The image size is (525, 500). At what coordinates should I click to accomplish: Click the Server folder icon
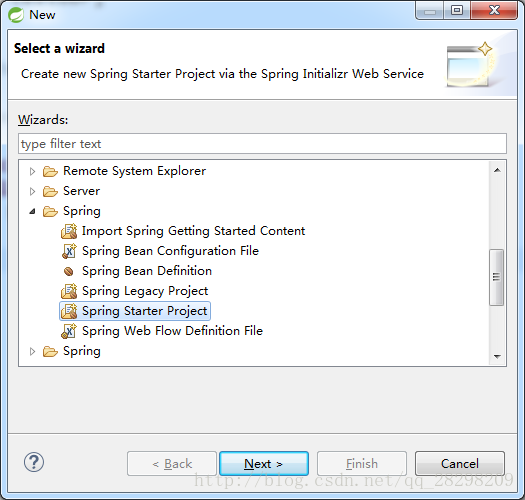click(x=50, y=192)
